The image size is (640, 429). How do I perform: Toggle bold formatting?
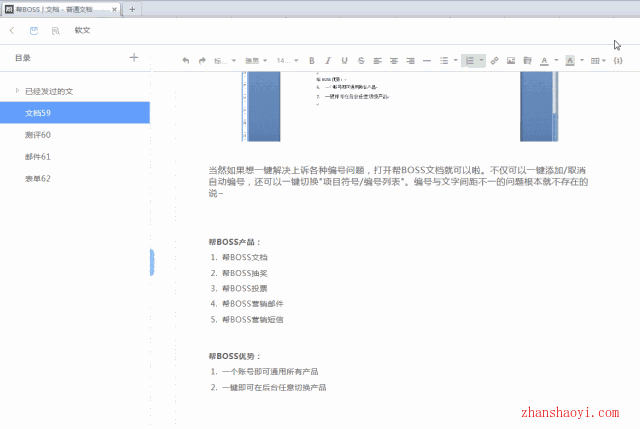pos(312,61)
